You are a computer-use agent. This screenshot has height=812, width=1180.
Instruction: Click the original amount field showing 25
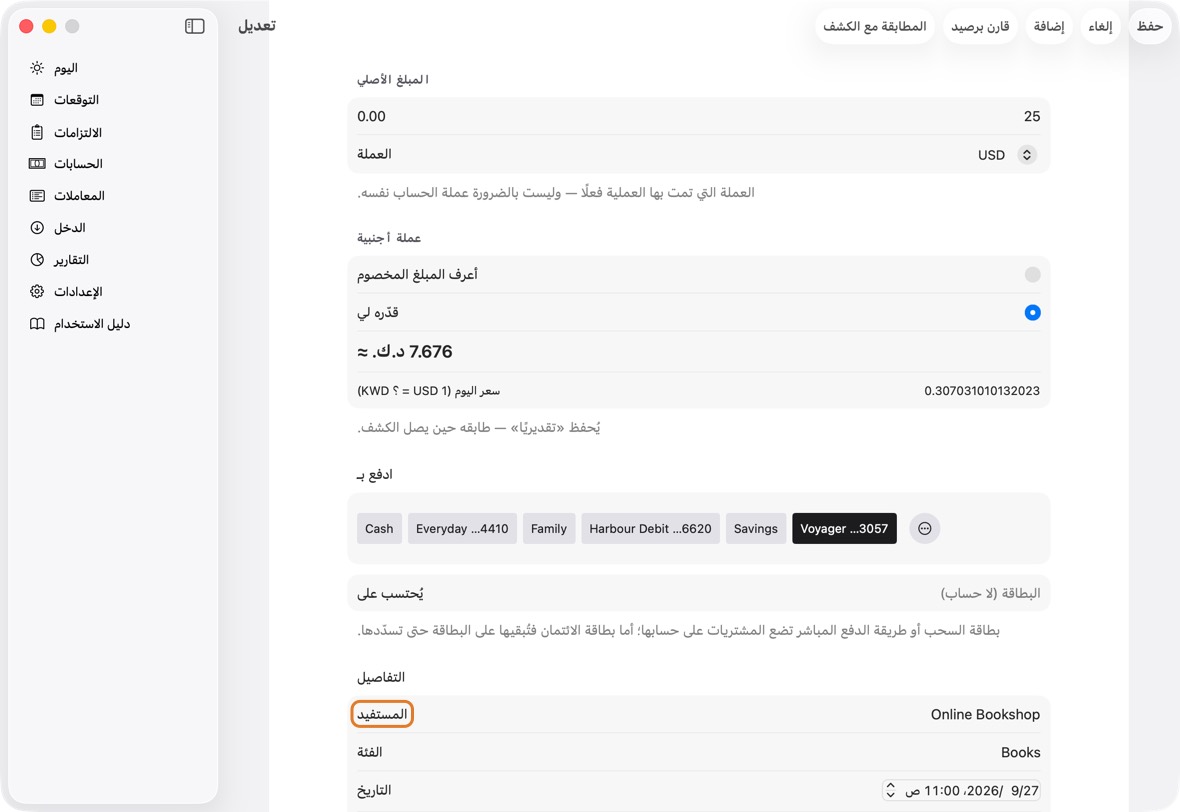[x=698, y=116]
